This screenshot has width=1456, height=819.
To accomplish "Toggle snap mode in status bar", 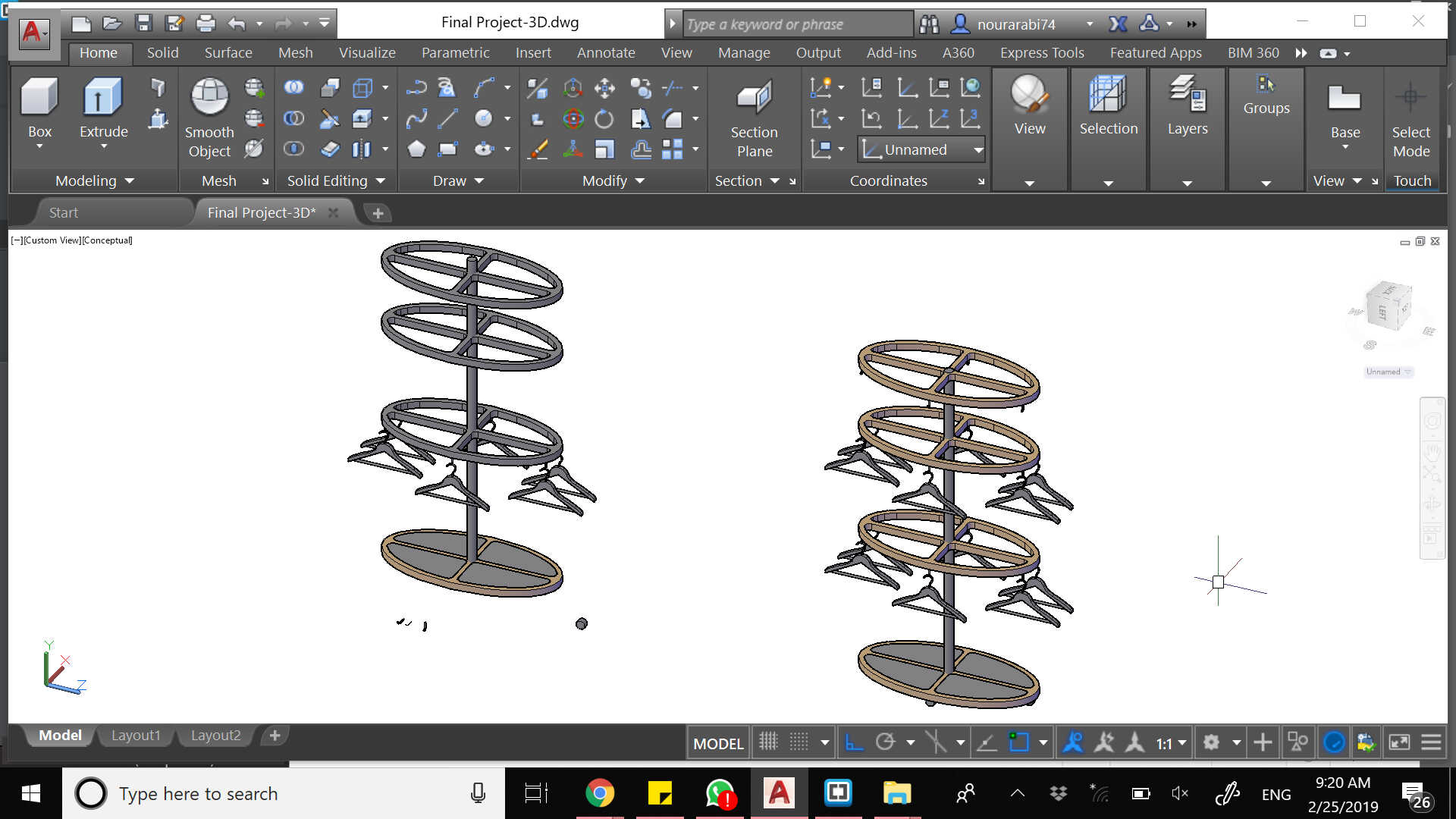I will click(x=799, y=742).
